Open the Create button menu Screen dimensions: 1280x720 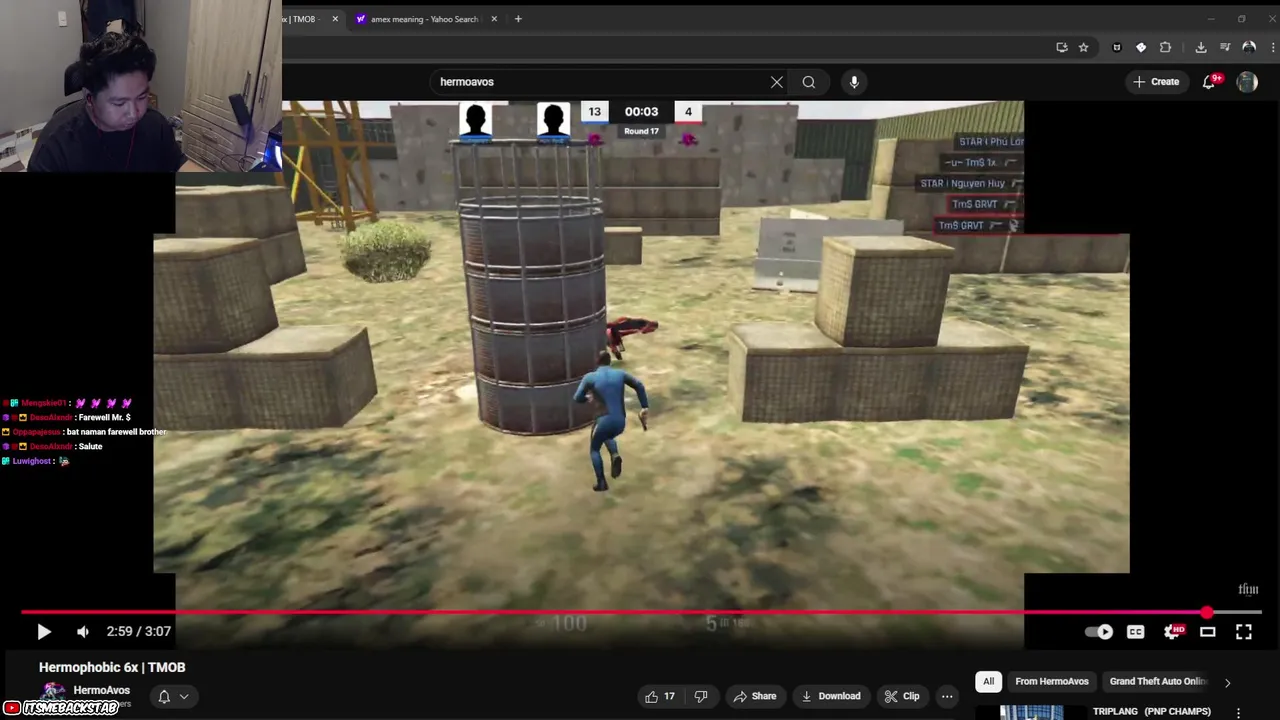(x=1156, y=82)
